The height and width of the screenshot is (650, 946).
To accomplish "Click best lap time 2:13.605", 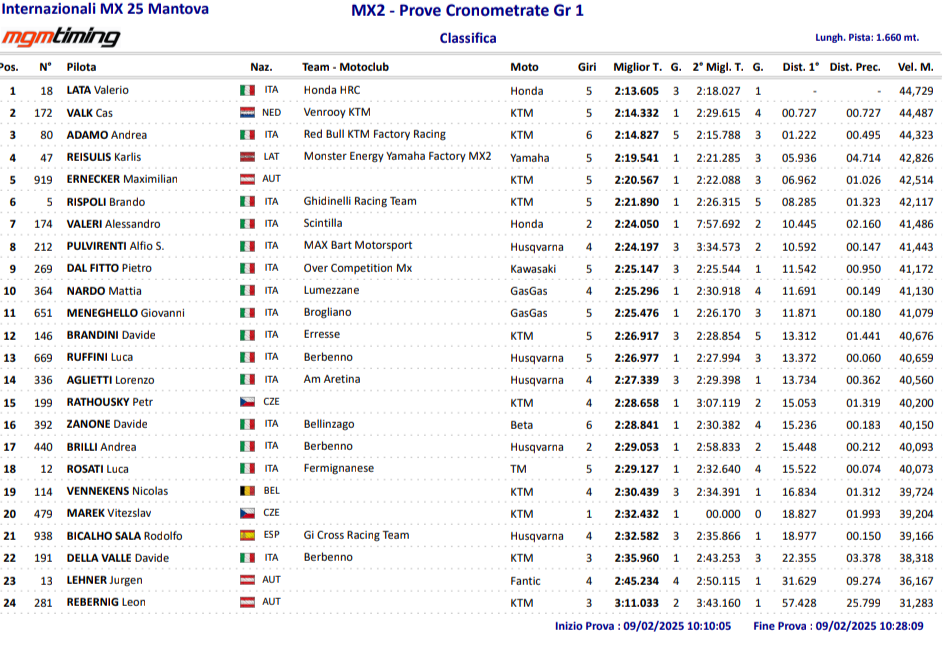I will point(636,91).
